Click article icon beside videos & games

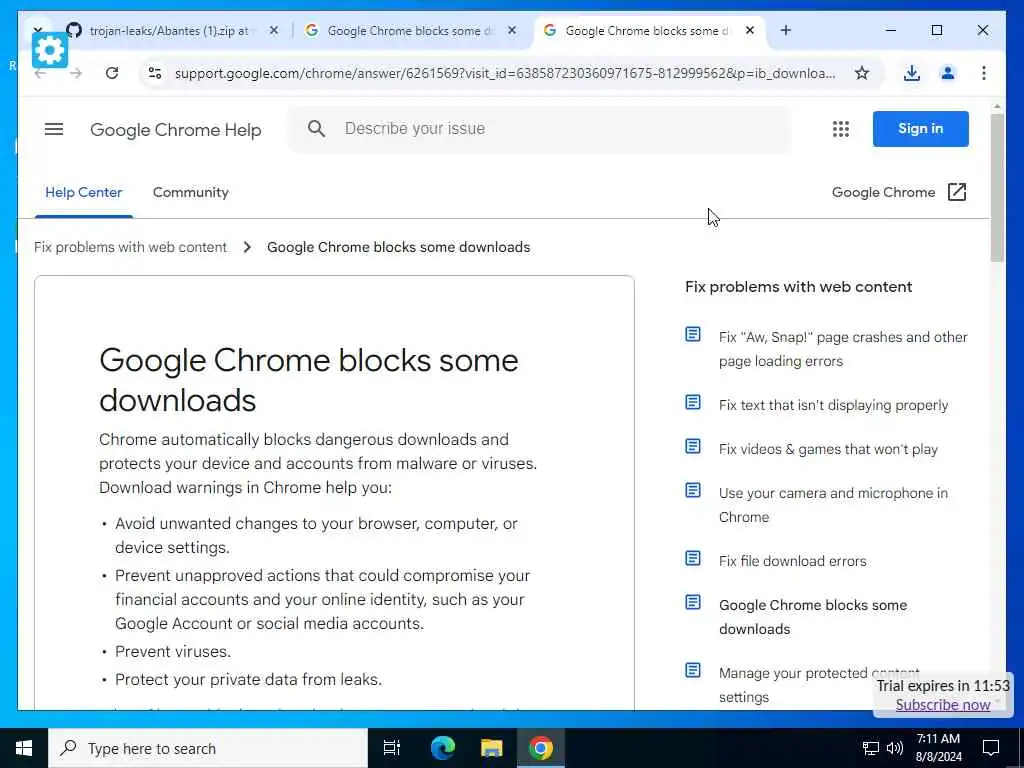click(x=693, y=447)
